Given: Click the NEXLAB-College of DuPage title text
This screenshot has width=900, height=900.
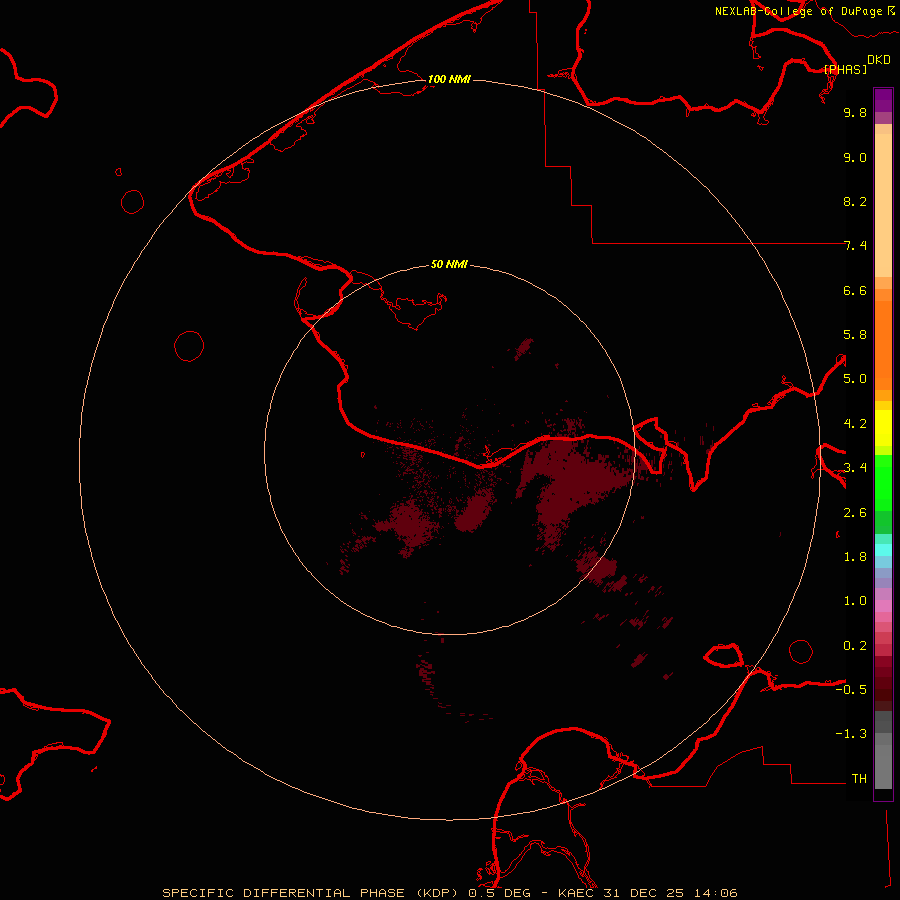Looking at the screenshot, I should point(798,11).
